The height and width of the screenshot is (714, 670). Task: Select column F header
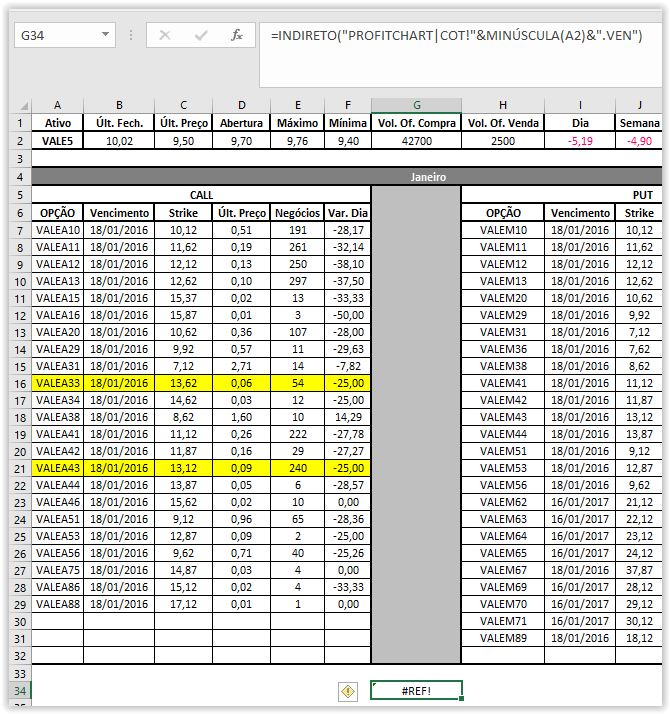tap(348, 105)
